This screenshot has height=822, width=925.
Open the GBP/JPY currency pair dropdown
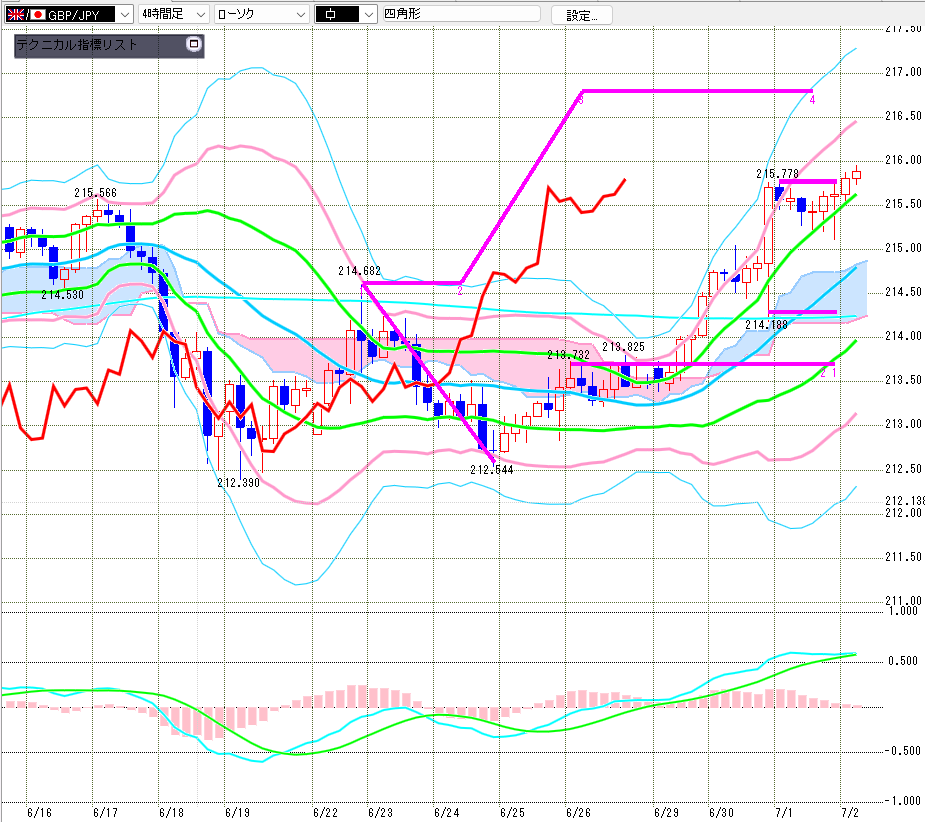[125, 14]
